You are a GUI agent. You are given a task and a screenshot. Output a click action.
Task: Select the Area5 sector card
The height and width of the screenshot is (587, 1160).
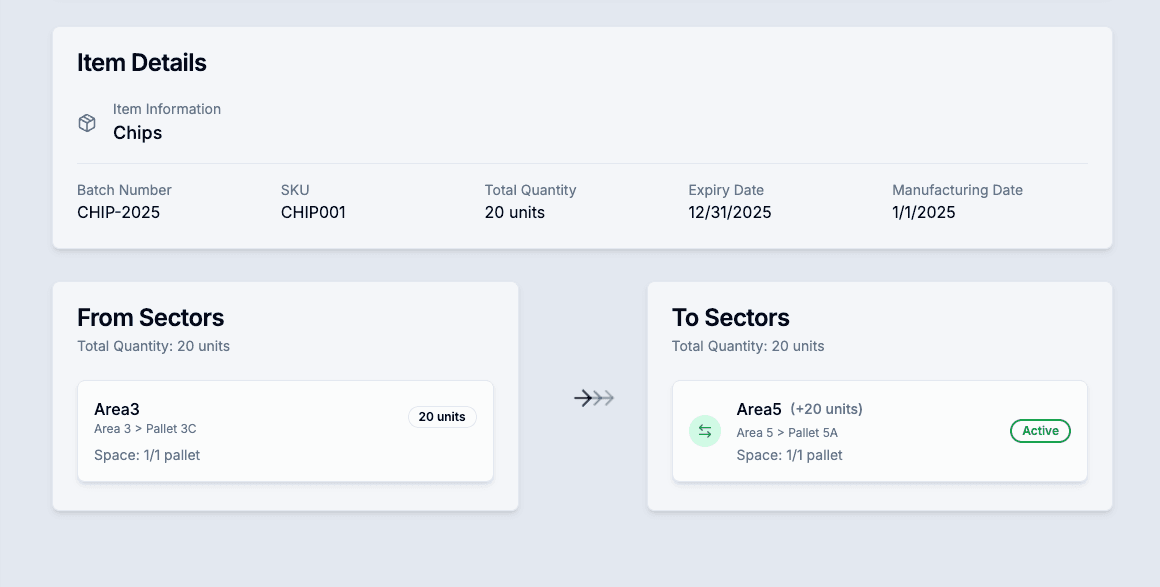(879, 431)
